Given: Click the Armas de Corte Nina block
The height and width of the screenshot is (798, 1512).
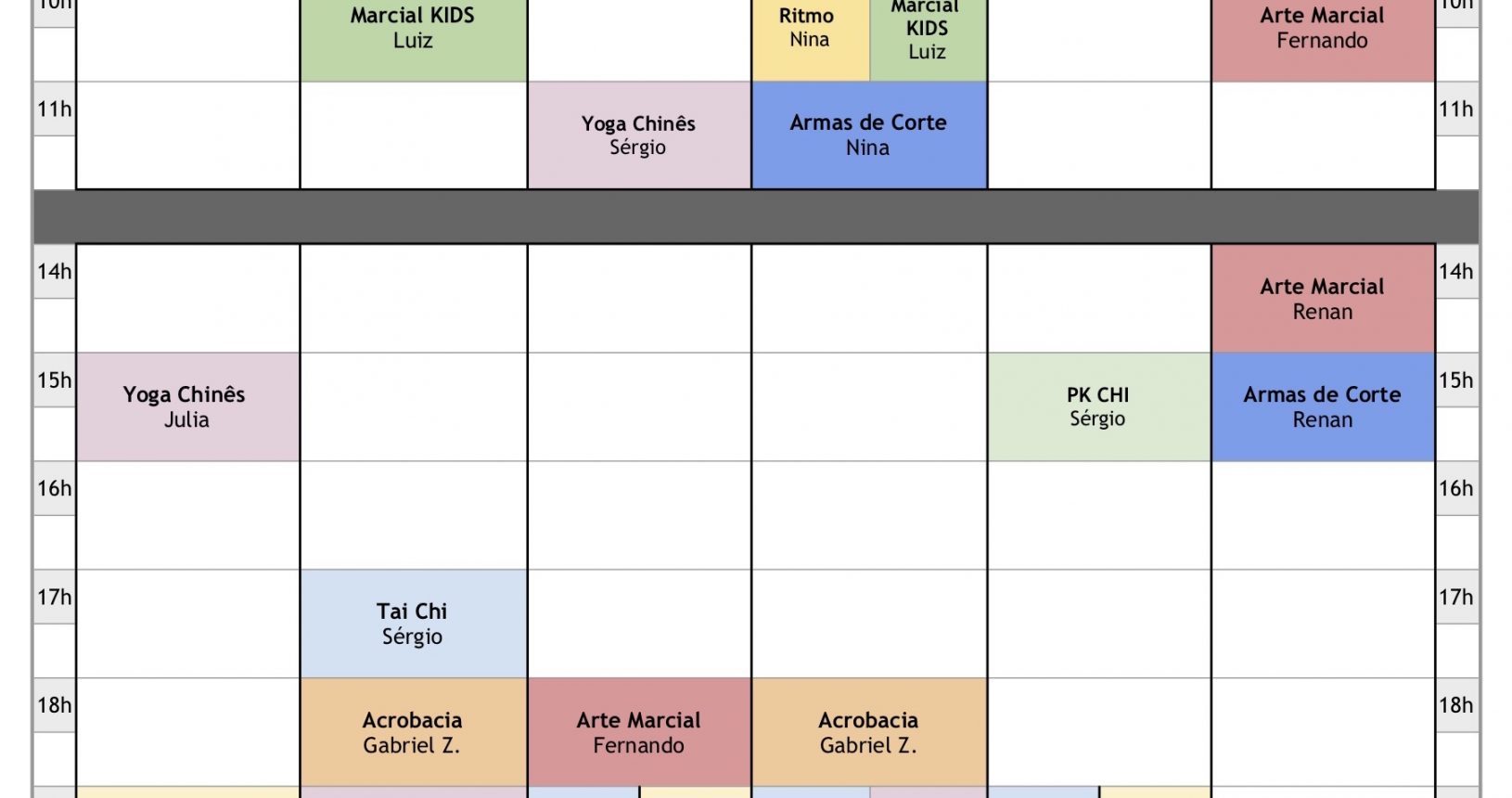Looking at the screenshot, I should (x=869, y=135).
